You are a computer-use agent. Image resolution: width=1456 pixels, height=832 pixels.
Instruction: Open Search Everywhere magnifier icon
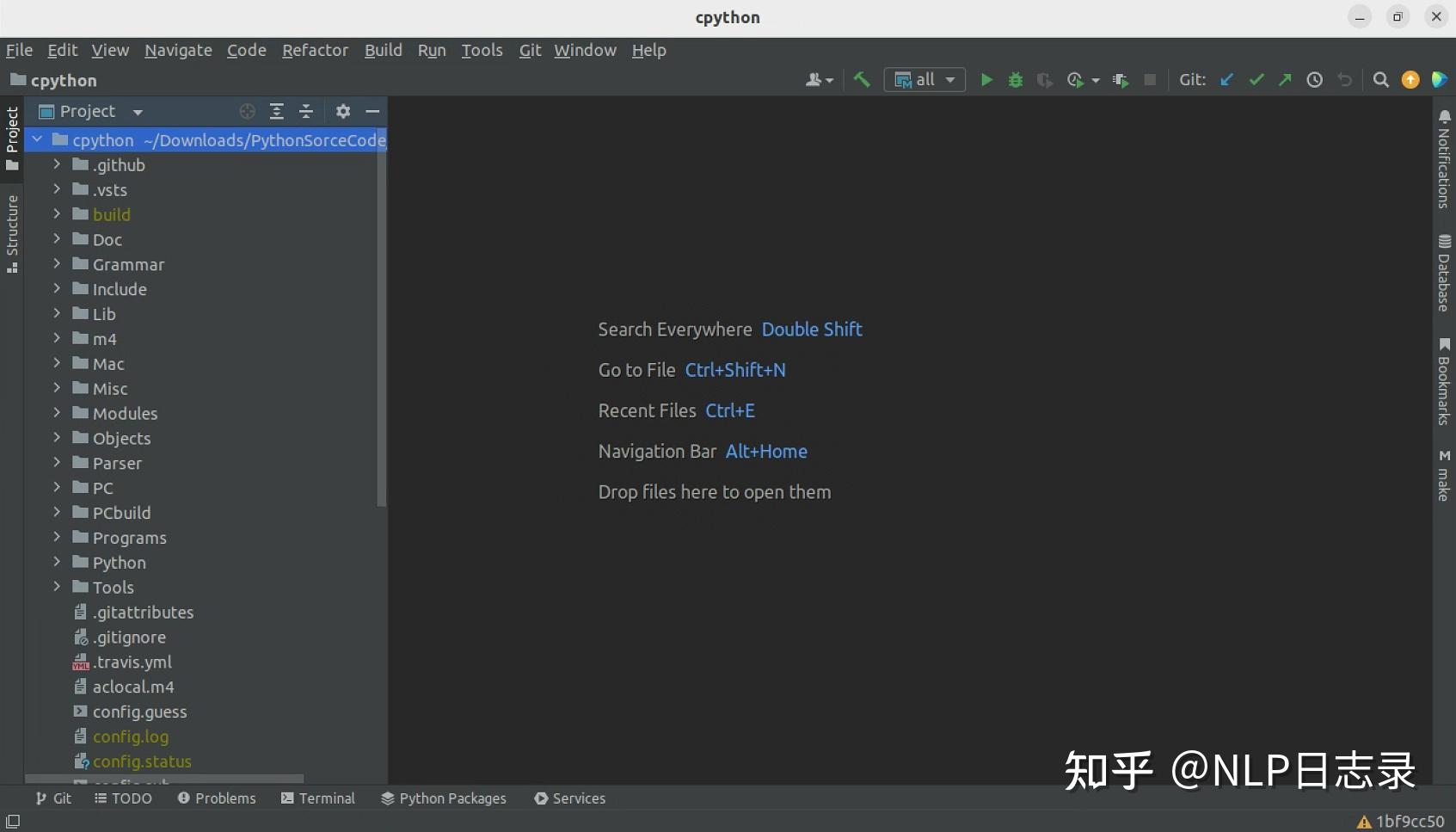pos(1381,80)
